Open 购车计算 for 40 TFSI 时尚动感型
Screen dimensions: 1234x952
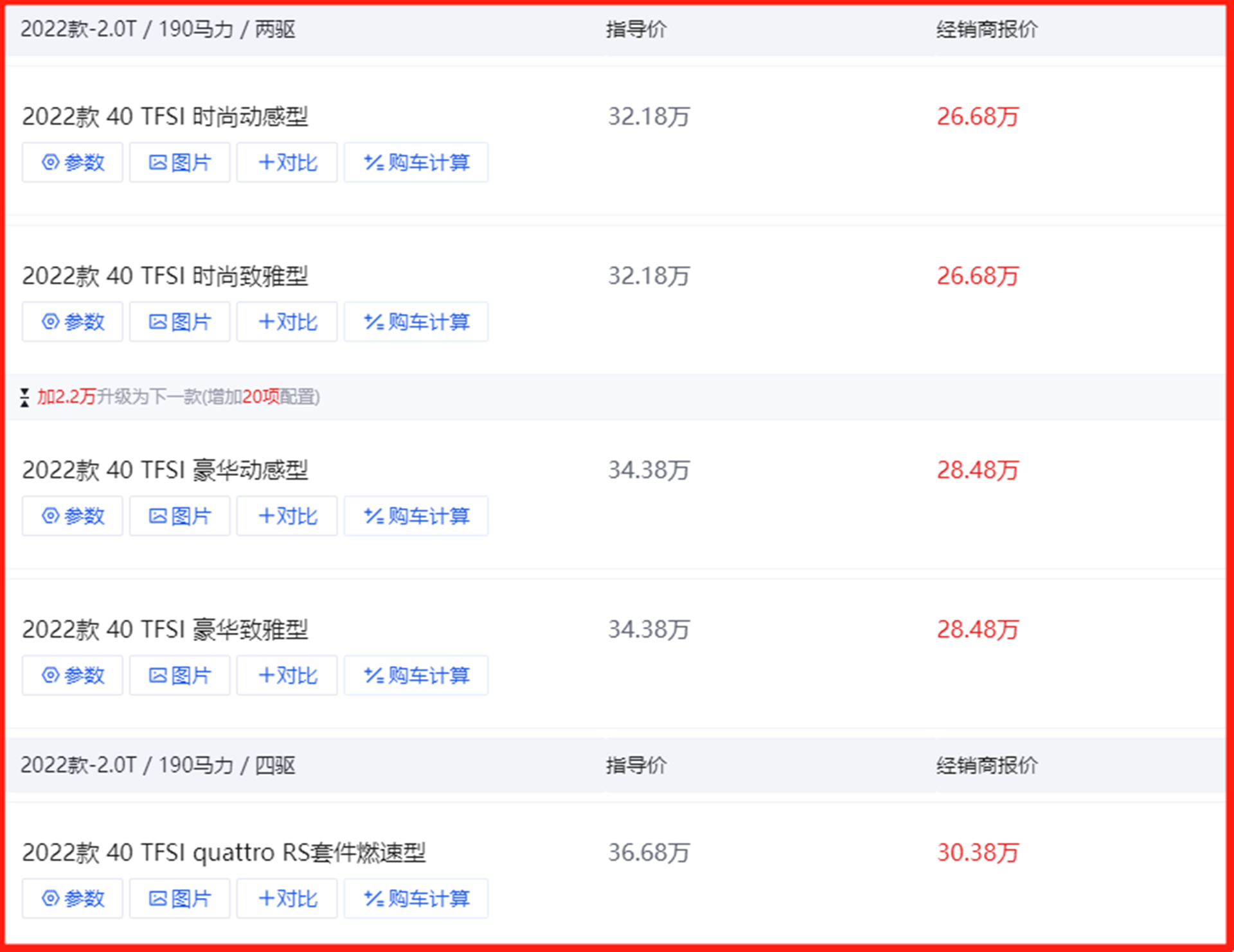(416, 163)
